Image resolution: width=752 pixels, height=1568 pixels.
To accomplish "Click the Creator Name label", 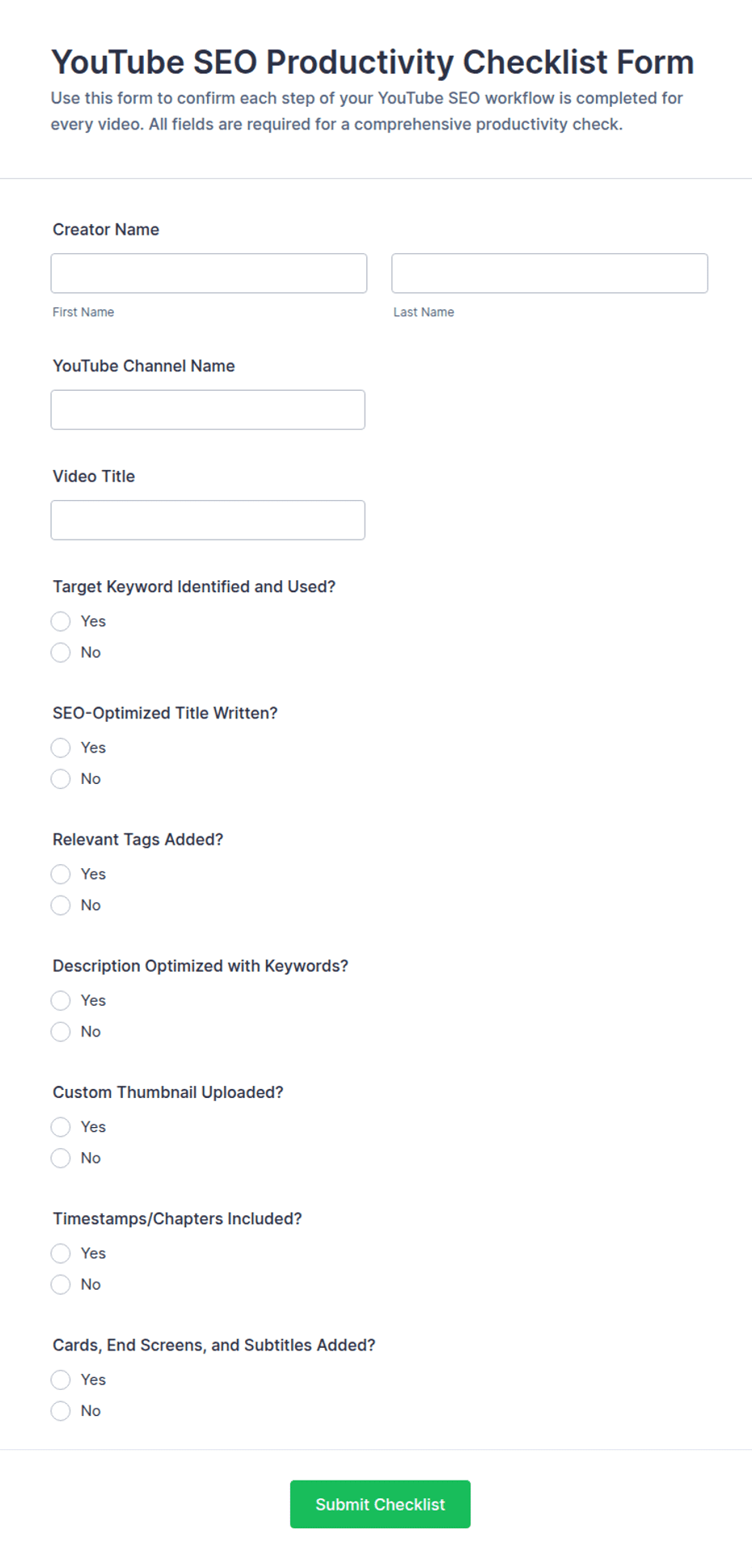I will [x=106, y=230].
